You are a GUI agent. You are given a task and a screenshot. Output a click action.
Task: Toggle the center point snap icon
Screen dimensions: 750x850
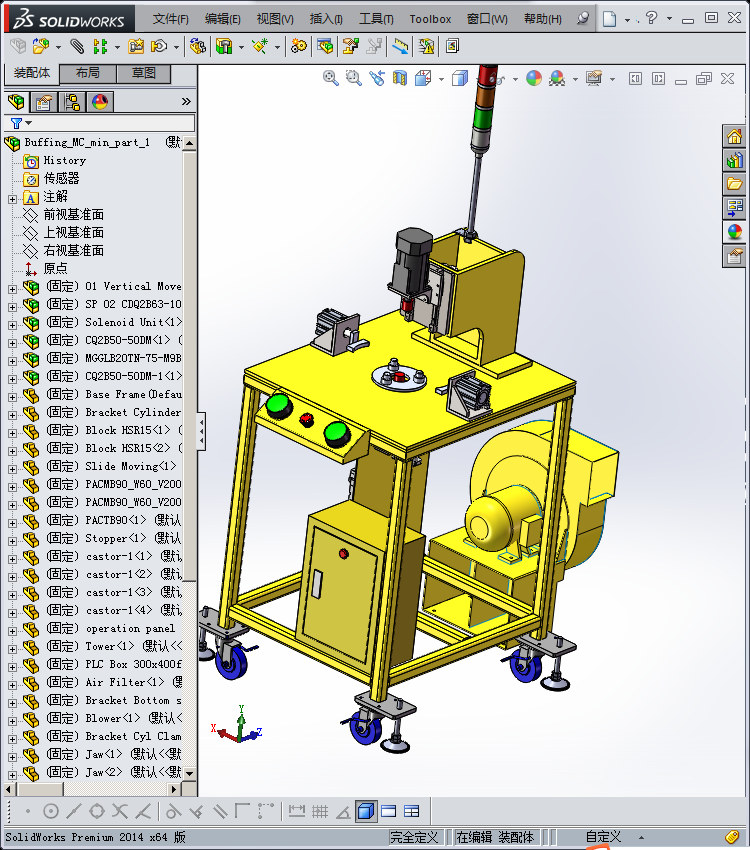tap(51, 812)
